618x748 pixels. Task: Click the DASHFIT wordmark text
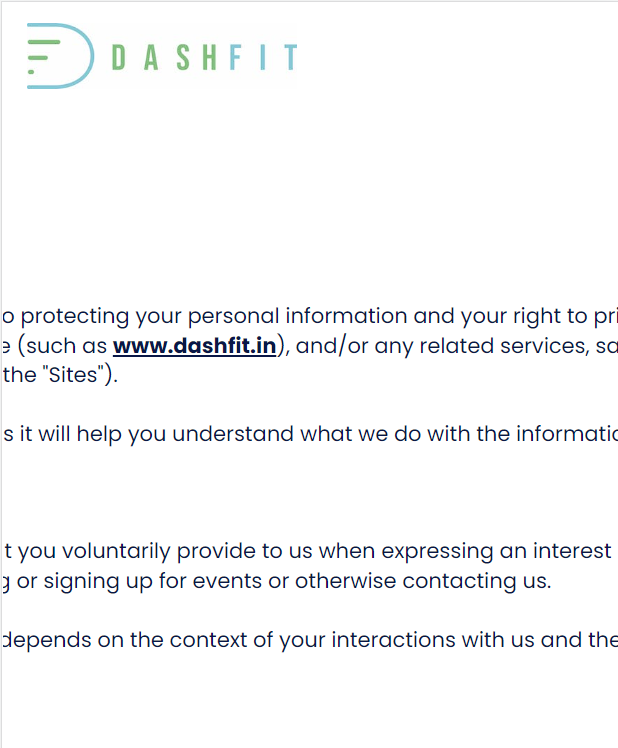pos(205,57)
